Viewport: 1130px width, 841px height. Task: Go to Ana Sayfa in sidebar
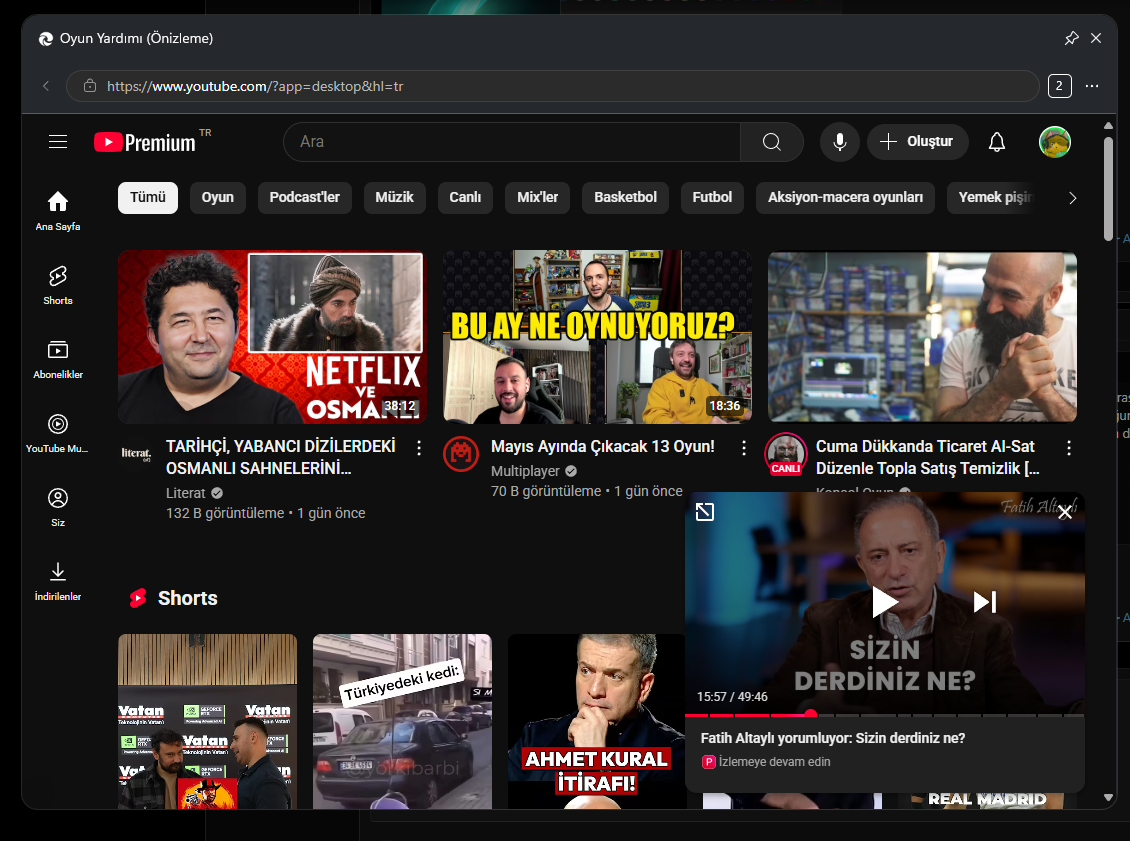[58, 211]
